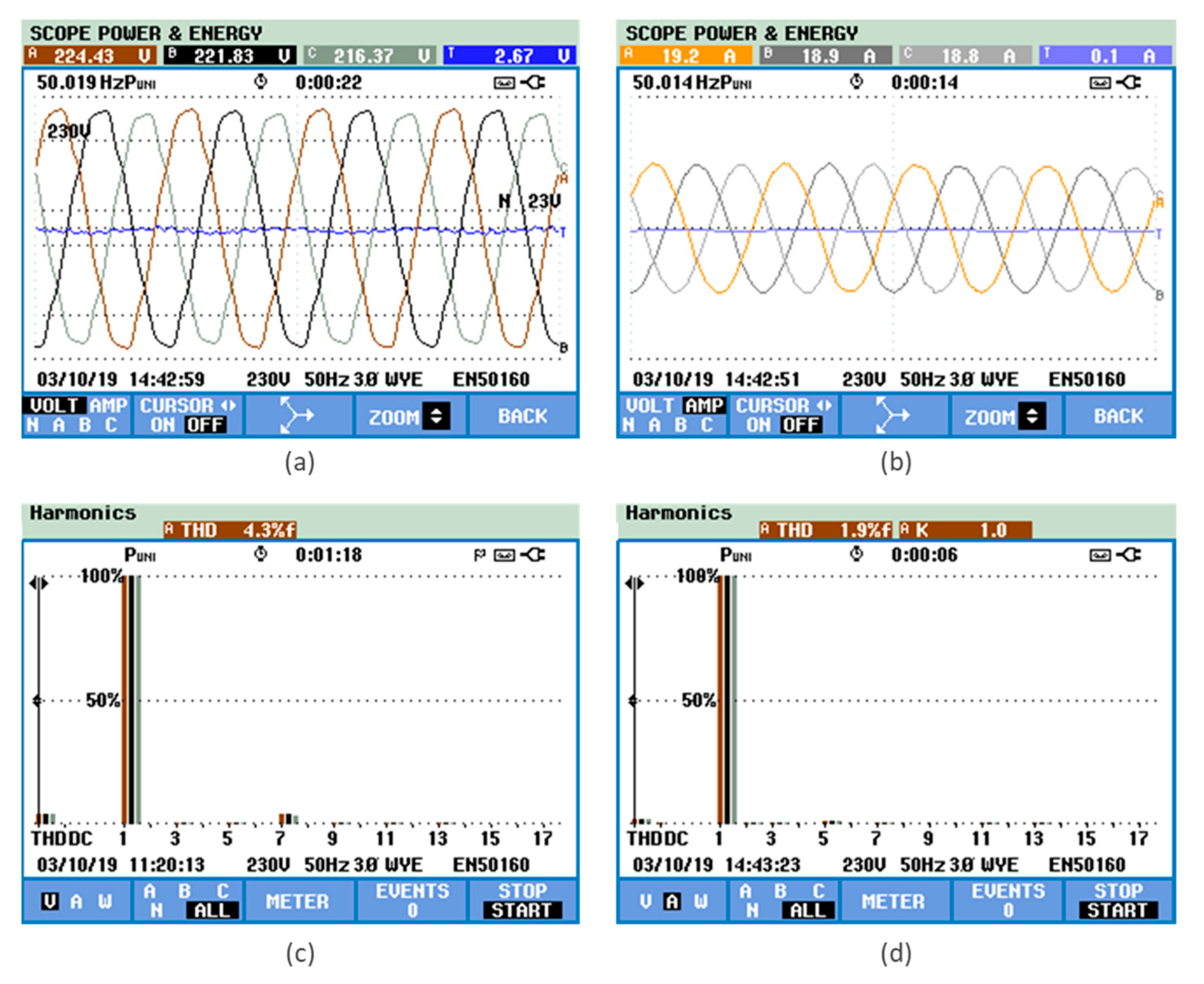
Task: Open EVENTS 0 in harmonics panel (d)
Action: click(1008, 901)
